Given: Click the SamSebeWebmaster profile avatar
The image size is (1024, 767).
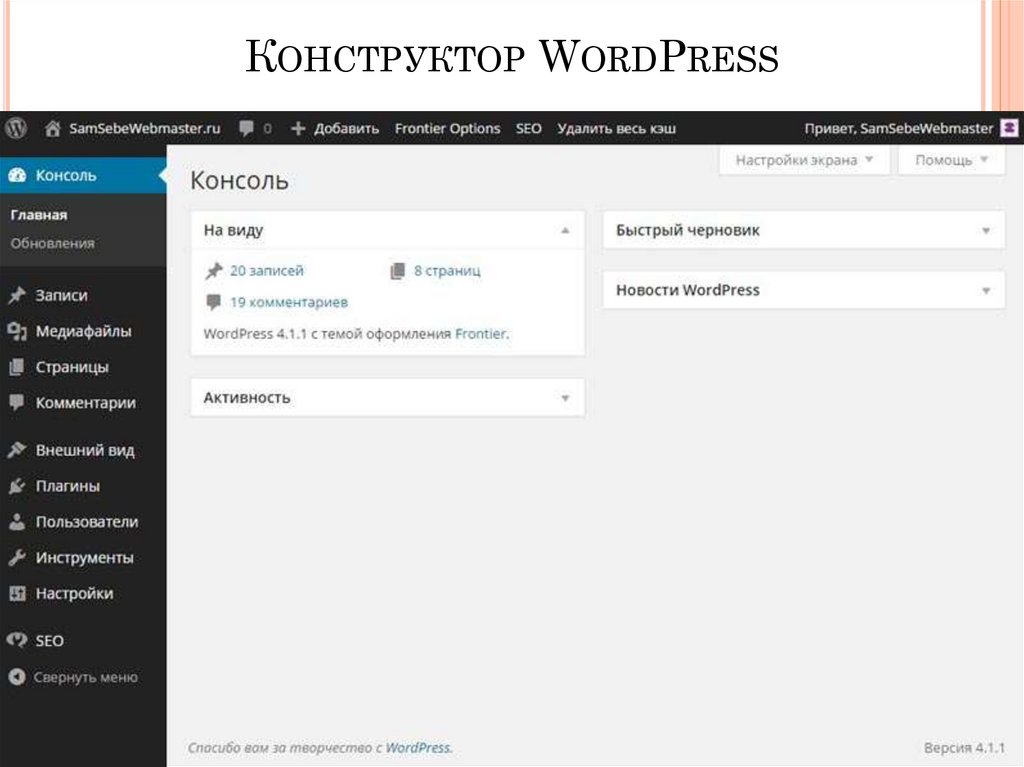Looking at the screenshot, I should pos(1009,128).
